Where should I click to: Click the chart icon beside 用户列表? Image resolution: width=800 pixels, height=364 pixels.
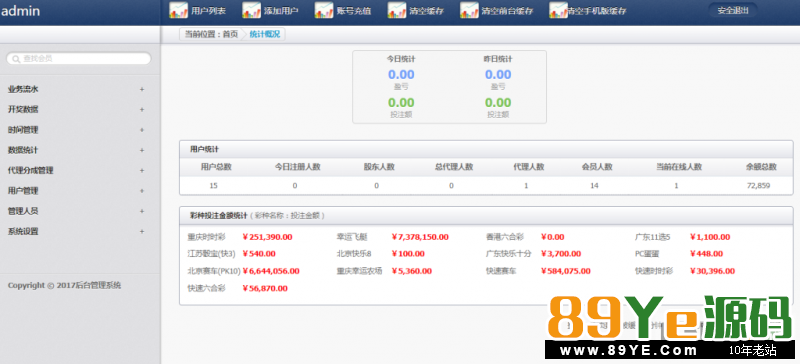[179, 10]
